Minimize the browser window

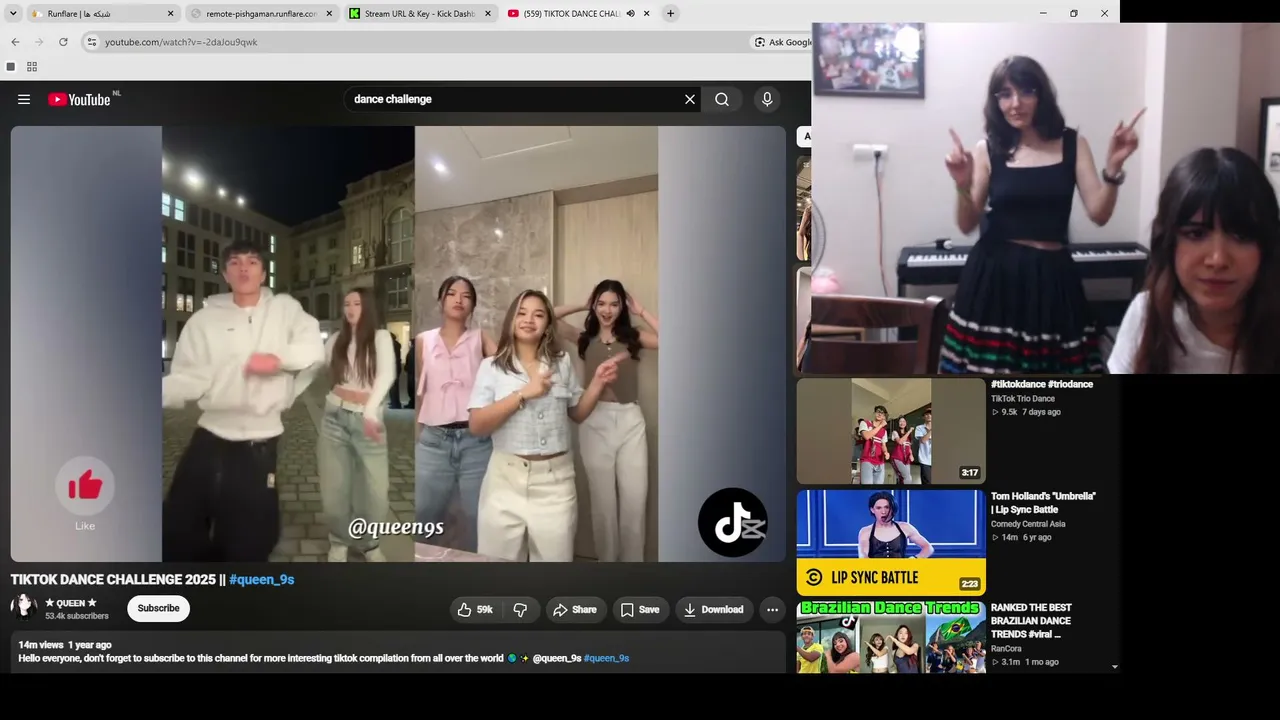point(1043,13)
